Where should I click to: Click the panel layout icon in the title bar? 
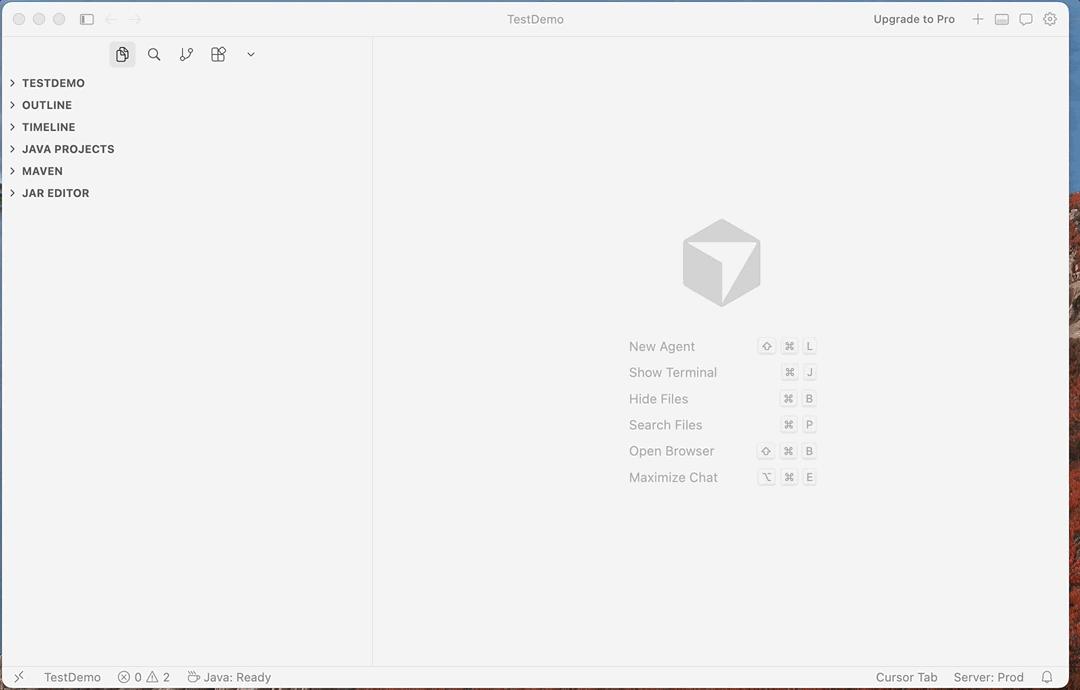[1001, 19]
